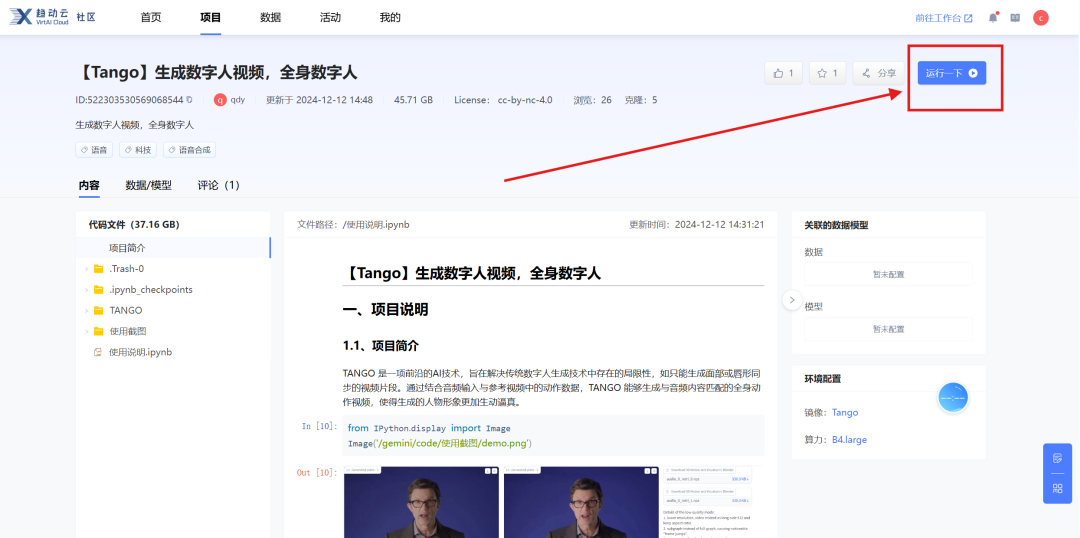Click the 代码文件 (37.16 GB) heading
This screenshot has width=1080, height=538.
(x=134, y=225)
